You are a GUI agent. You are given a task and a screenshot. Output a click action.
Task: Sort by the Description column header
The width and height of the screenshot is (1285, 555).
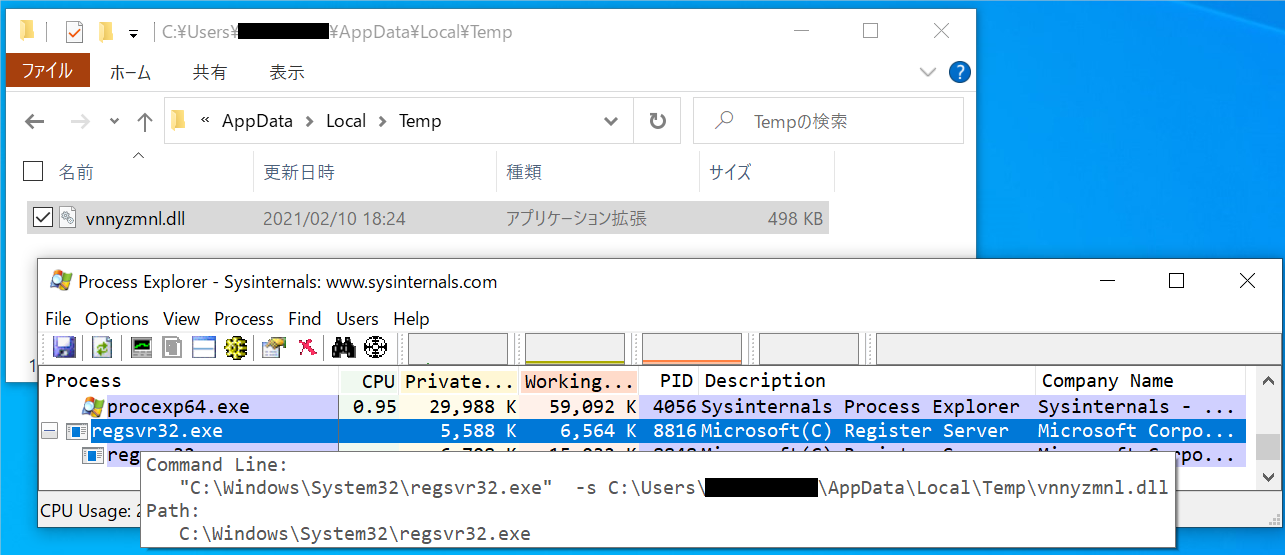[866, 381]
